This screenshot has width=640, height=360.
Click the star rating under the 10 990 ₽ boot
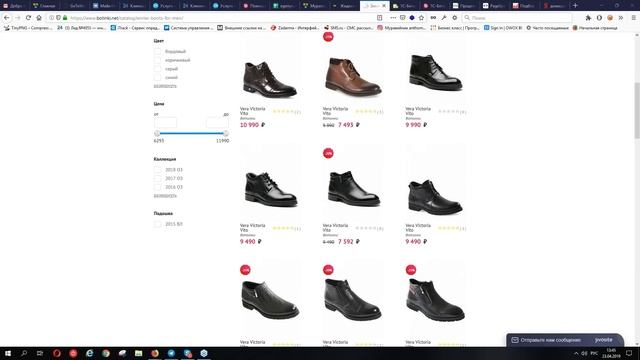283,111
